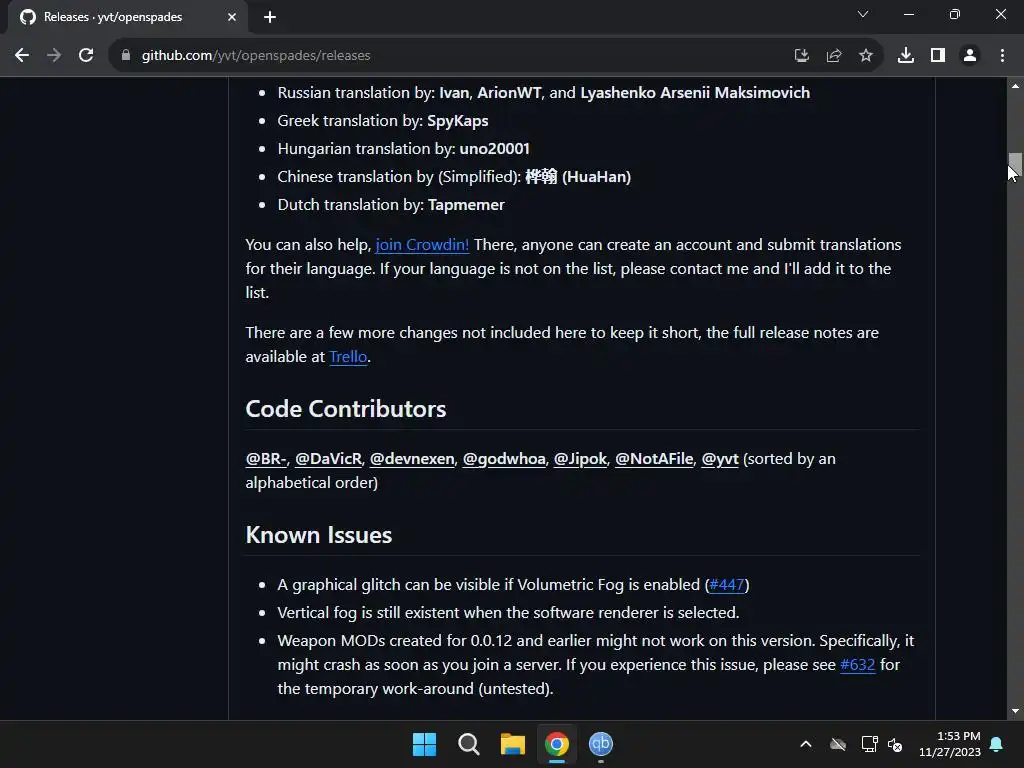This screenshot has height=768, width=1024.
Task: Open Chrome three-dot menu
Action: pyautogui.click(x=1002, y=56)
